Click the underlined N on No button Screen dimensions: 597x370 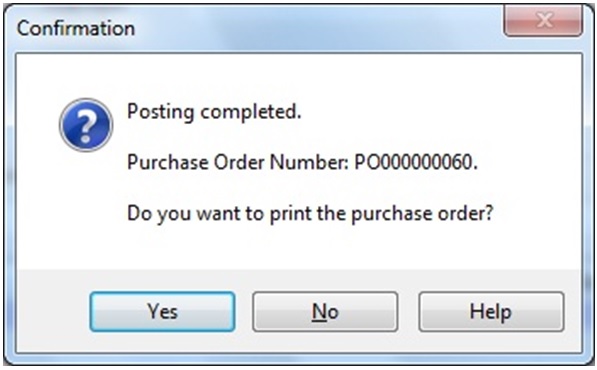click(319, 312)
